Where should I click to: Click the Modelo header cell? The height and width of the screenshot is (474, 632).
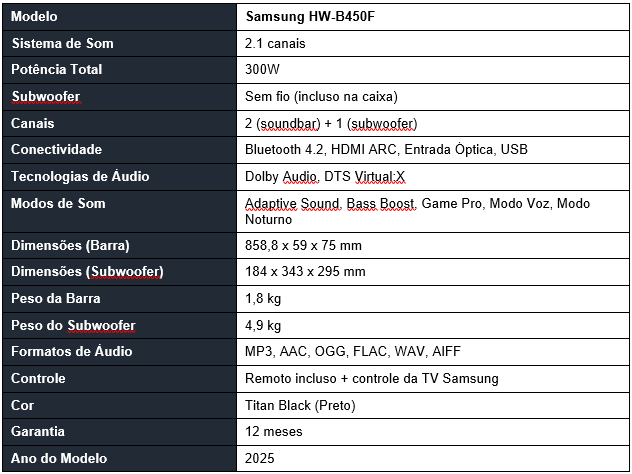click(119, 17)
